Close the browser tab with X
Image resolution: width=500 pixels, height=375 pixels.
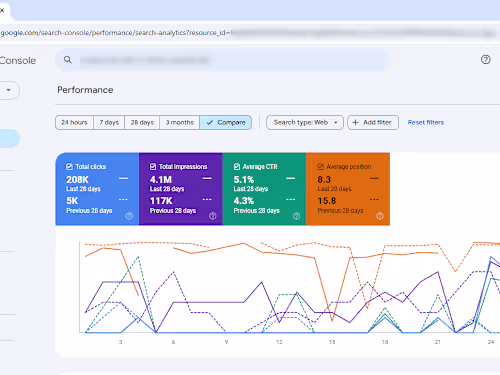[2, 10]
